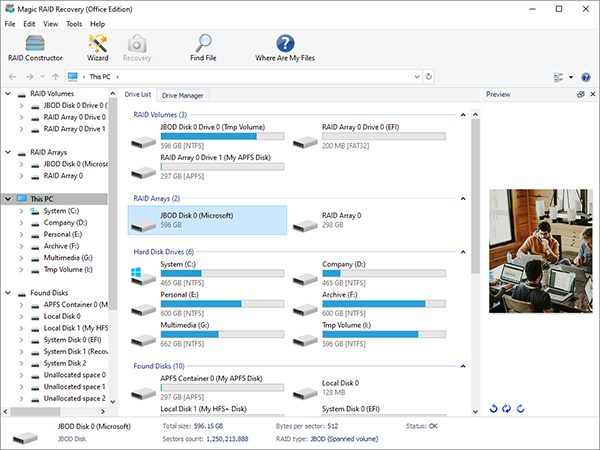Refresh the address bar location
This screenshot has width=600, height=450.
click(429, 77)
